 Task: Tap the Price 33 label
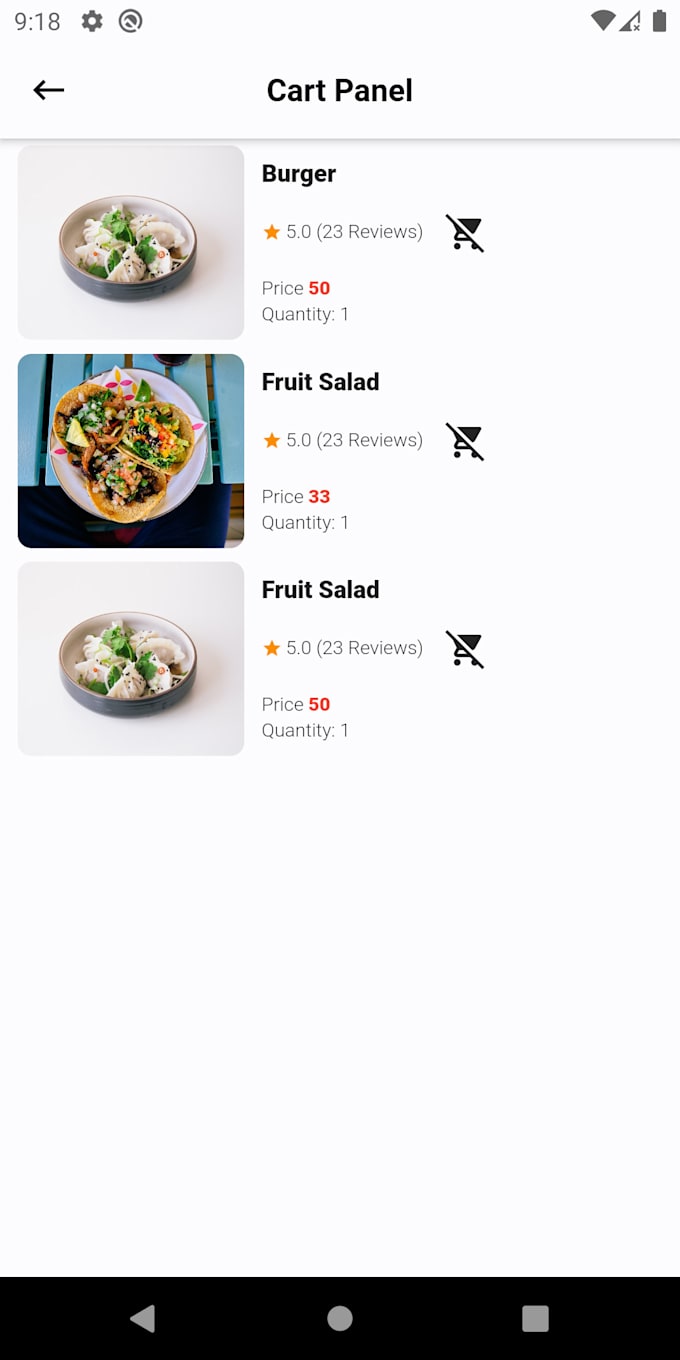[x=296, y=496]
